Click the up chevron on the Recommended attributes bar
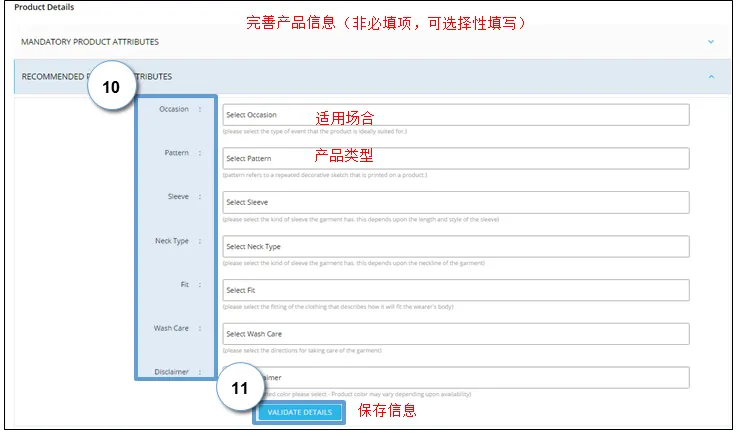Screen dimensions: 740x433 711,76
